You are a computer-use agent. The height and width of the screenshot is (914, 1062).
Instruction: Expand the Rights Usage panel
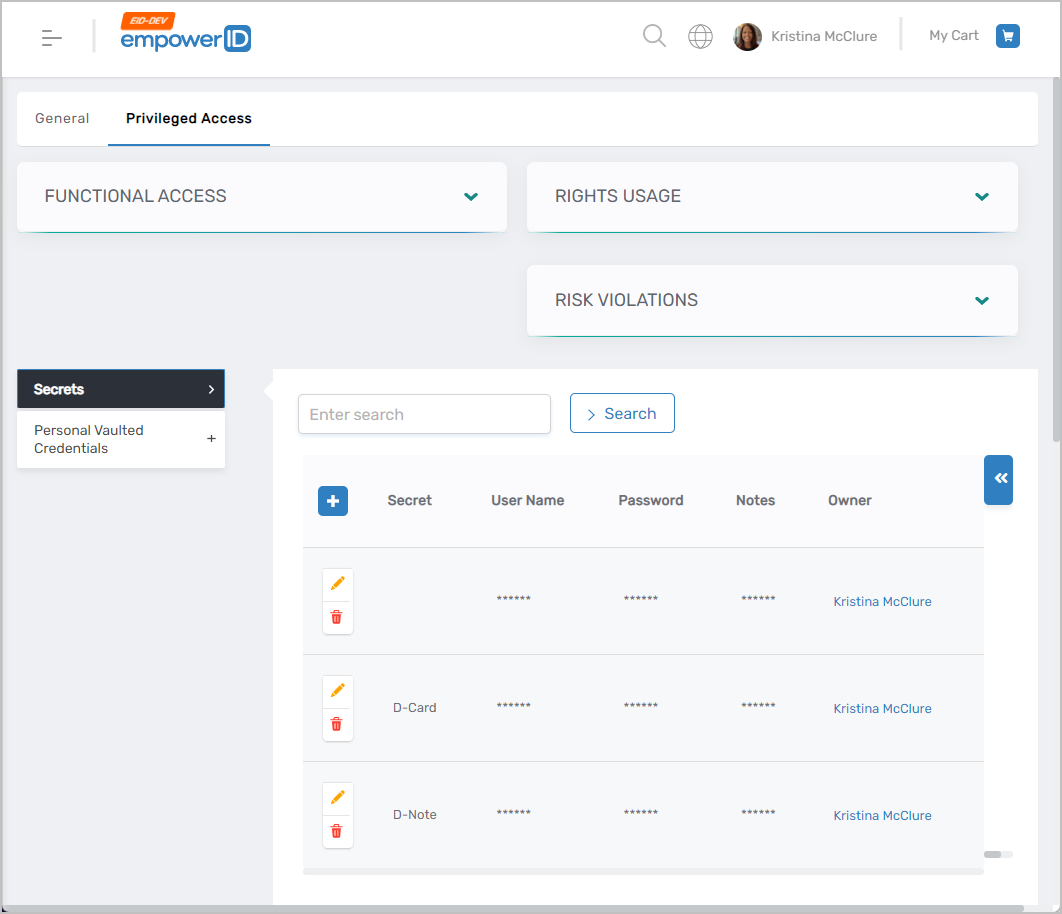(981, 197)
